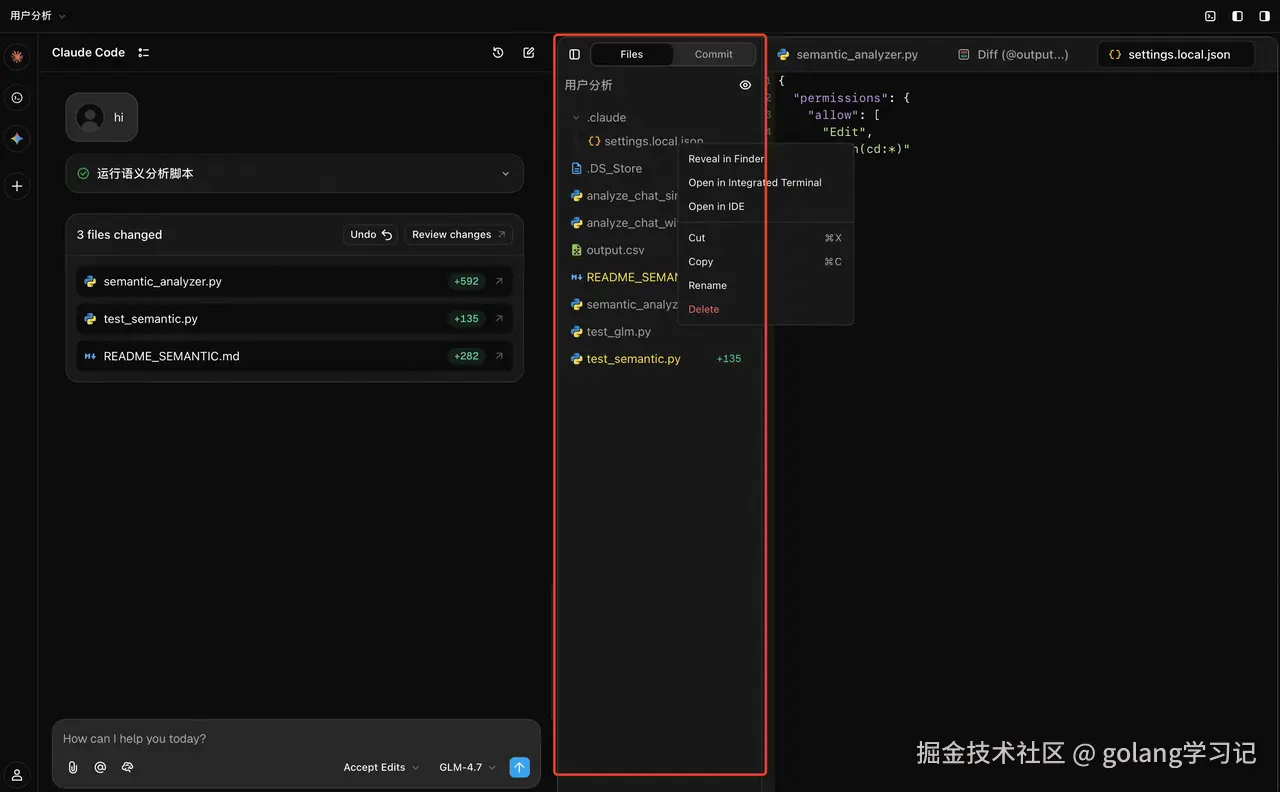Open the GLM-4.7 model dropdown
This screenshot has height=792, width=1280.
point(467,767)
